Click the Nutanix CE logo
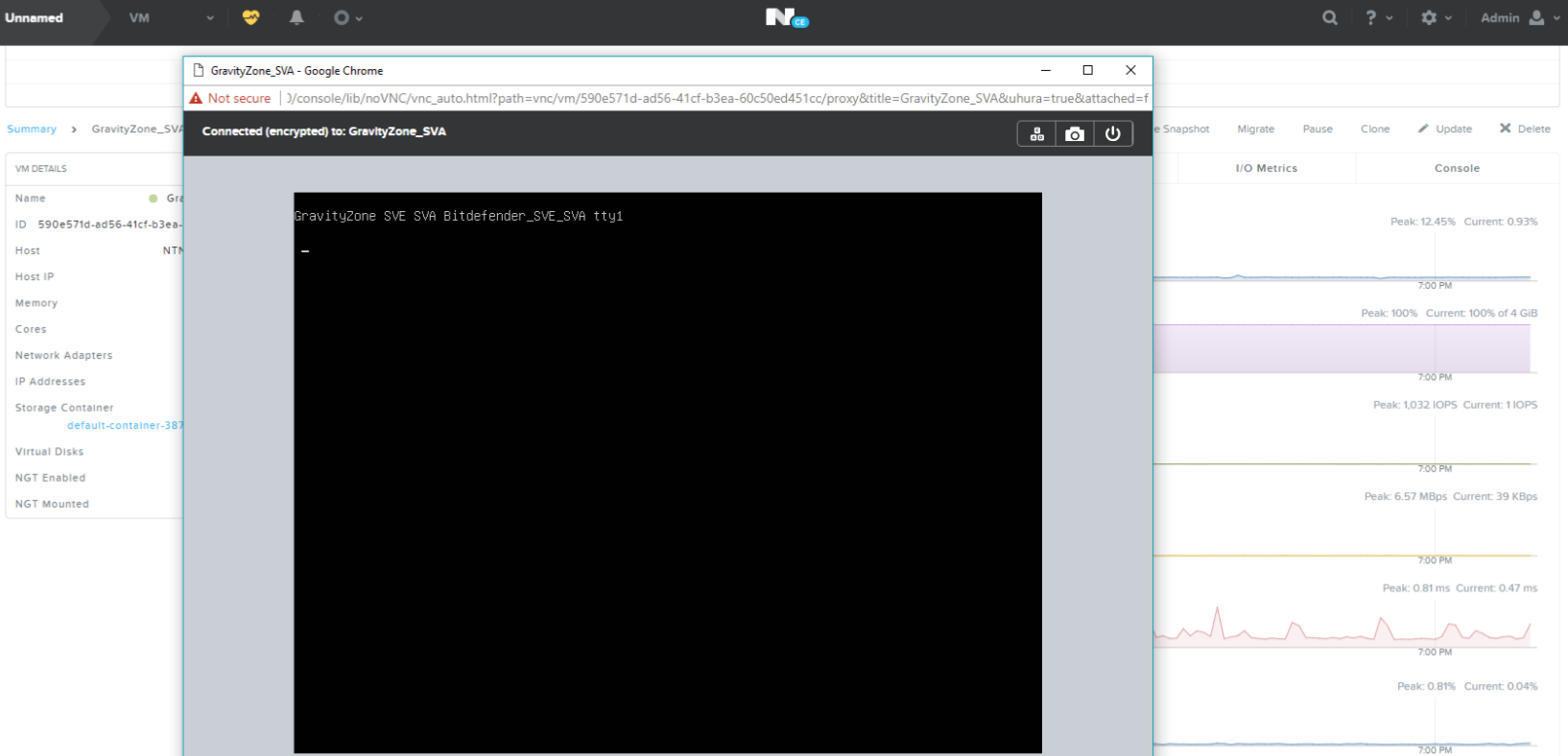 pyautogui.click(x=786, y=17)
